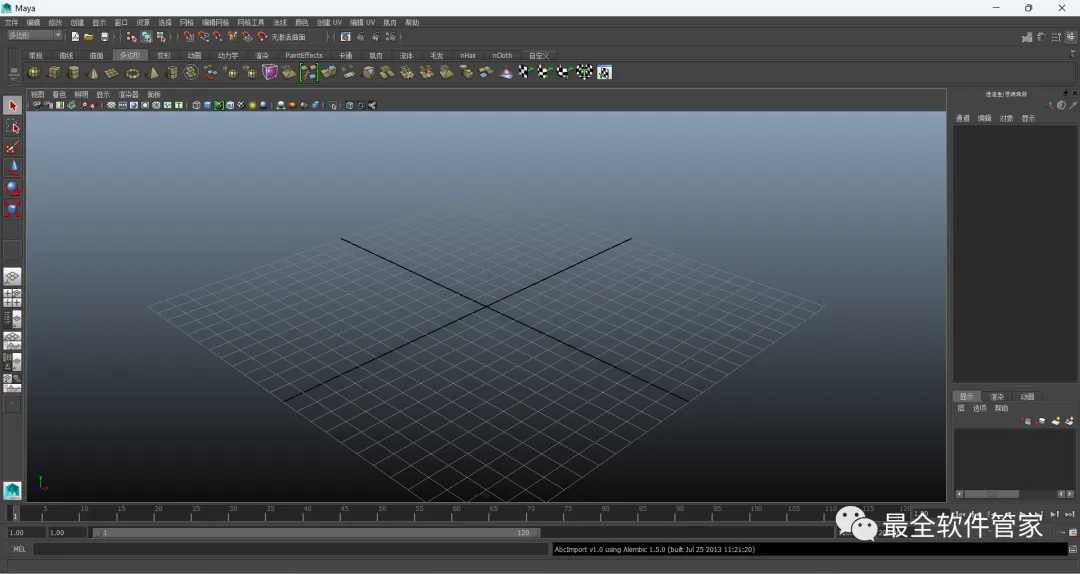1080x574 pixels.
Task: Toggle smooth shade all in viewport toolbar
Action: (x=207, y=105)
